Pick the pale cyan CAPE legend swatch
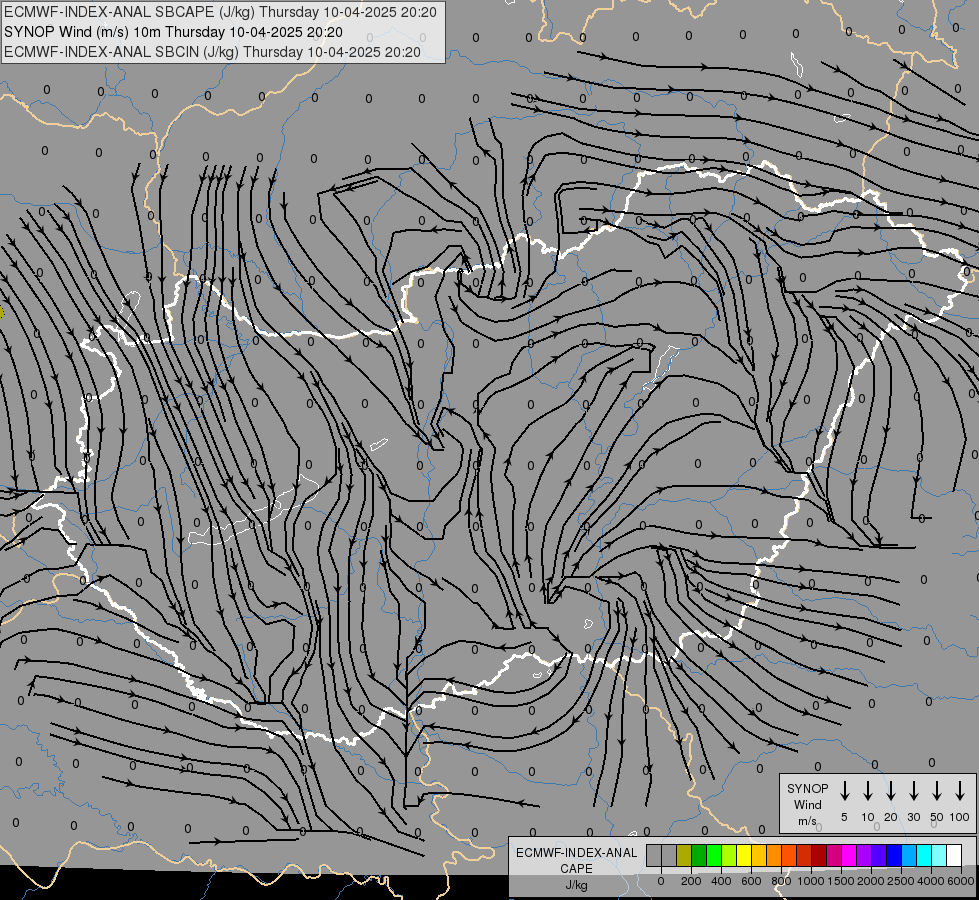The height and width of the screenshot is (900, 979). (939, 855)
